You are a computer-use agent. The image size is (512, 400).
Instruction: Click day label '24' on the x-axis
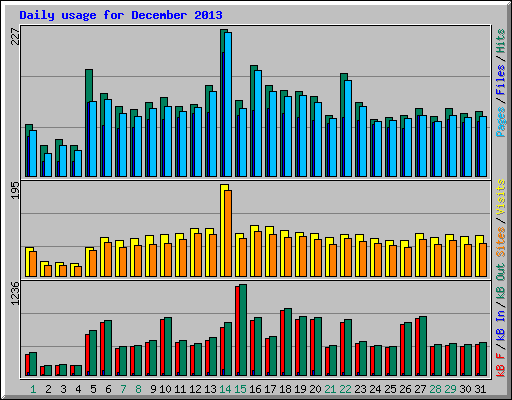pyautogui.click(x=375, y=389)
